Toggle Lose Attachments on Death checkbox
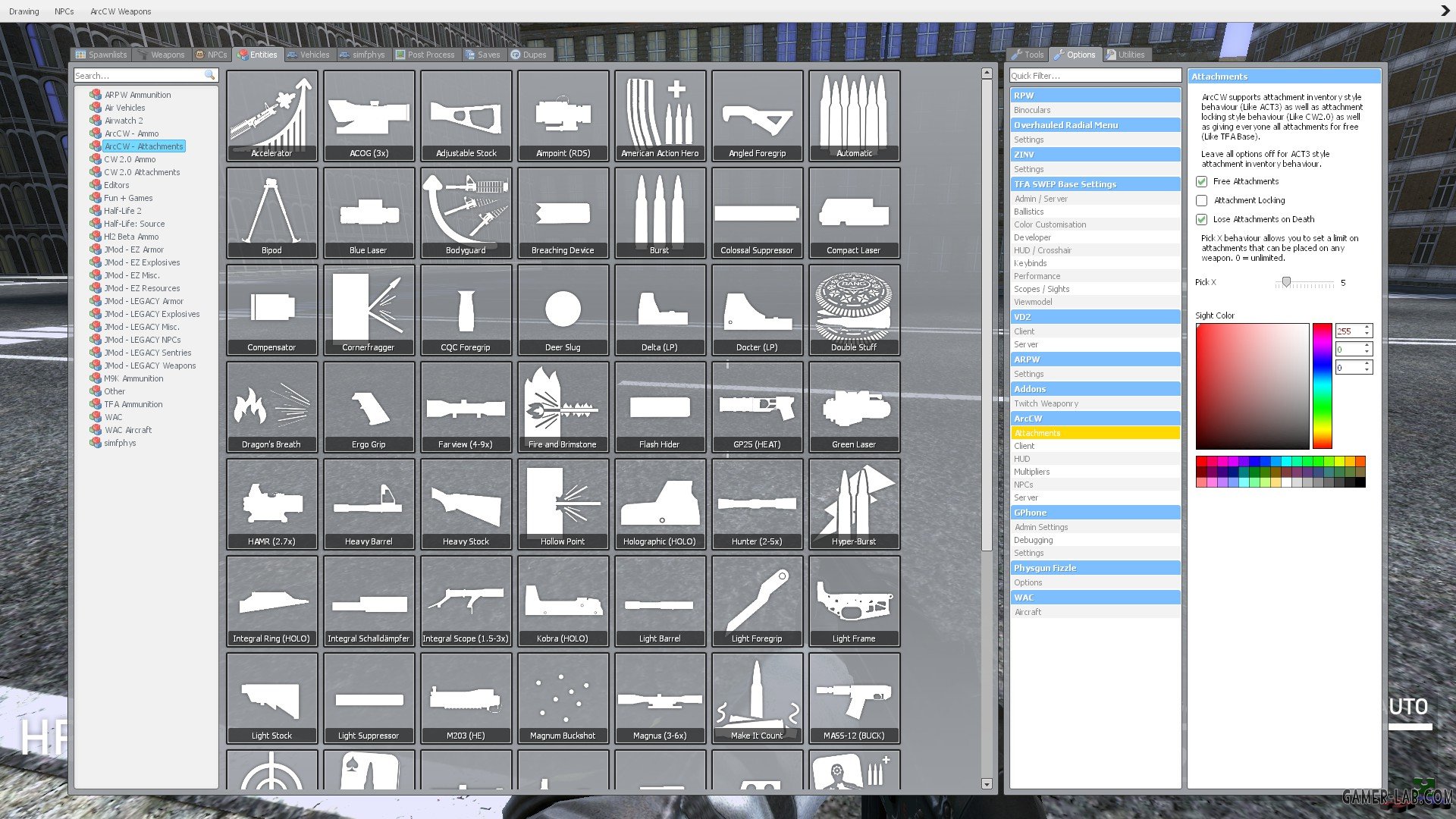Image resolution: width=1456 pixels, height=819 pixels. [1201, 220]
